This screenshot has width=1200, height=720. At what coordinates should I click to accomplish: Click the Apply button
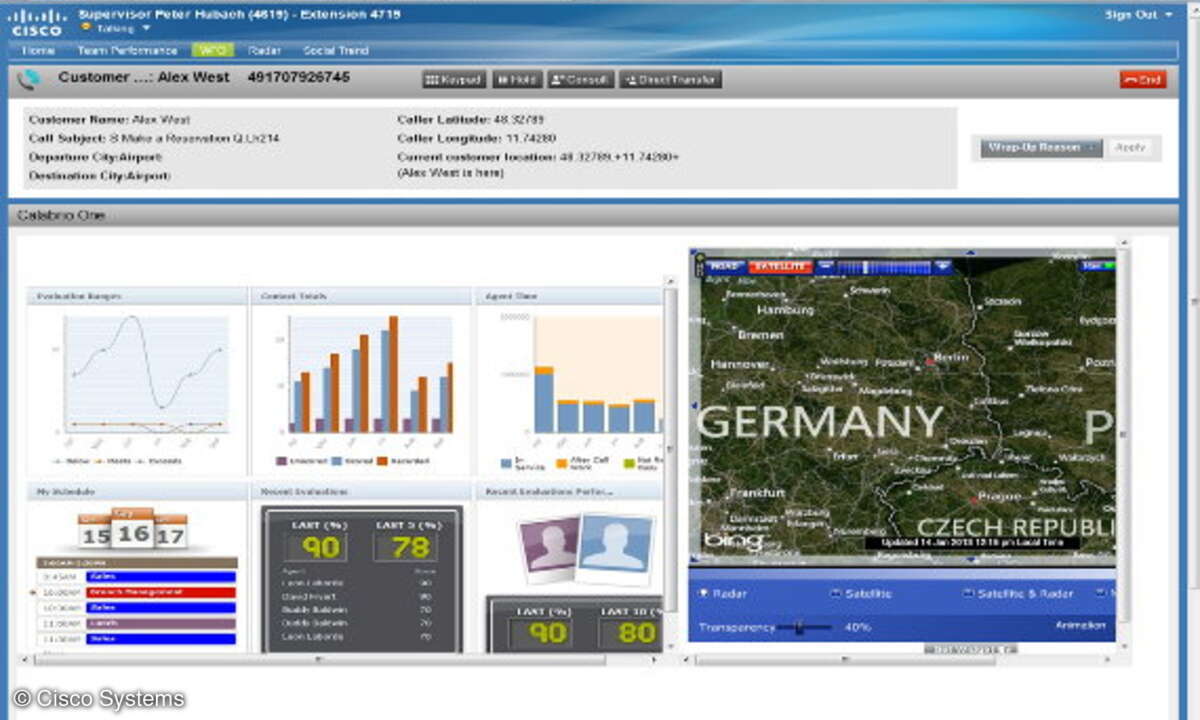(1130, 148)
